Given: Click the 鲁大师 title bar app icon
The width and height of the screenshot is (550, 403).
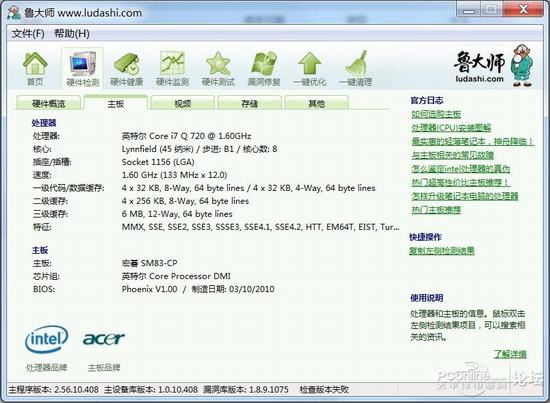Looking at the screenshot, I should pyautogui.click(x=14, y=13).
